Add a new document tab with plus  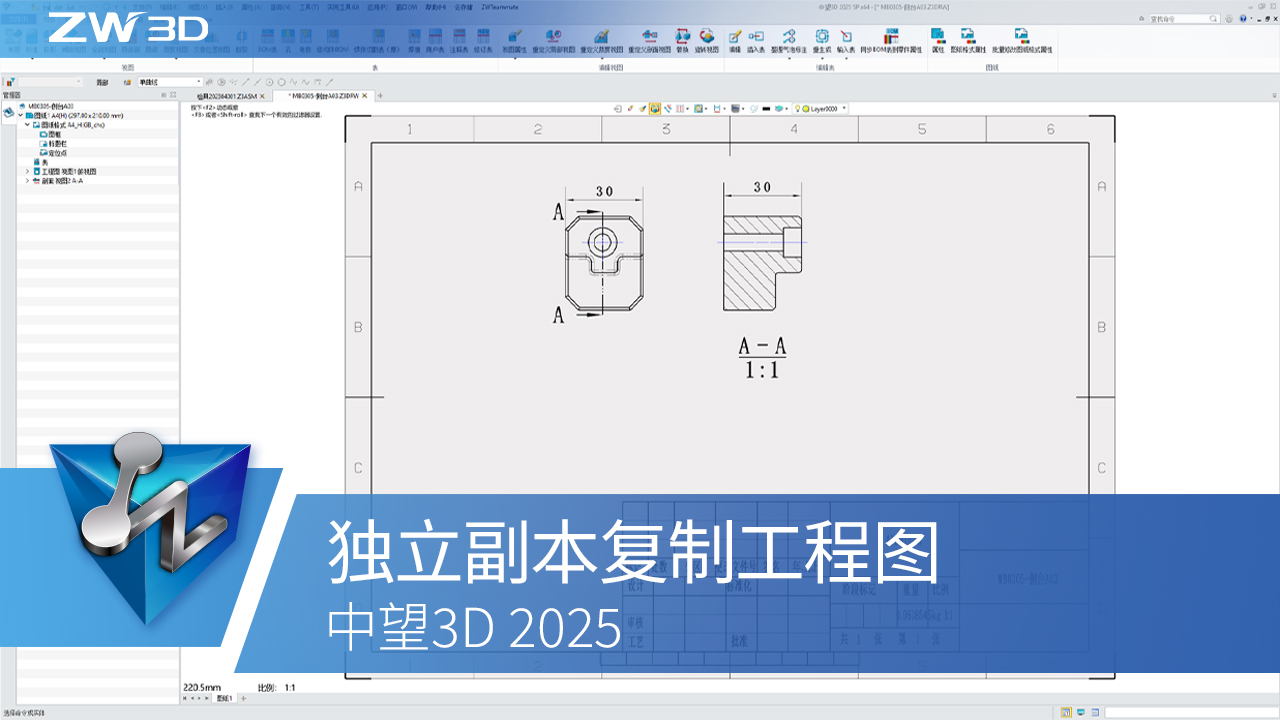click(380, 96)
